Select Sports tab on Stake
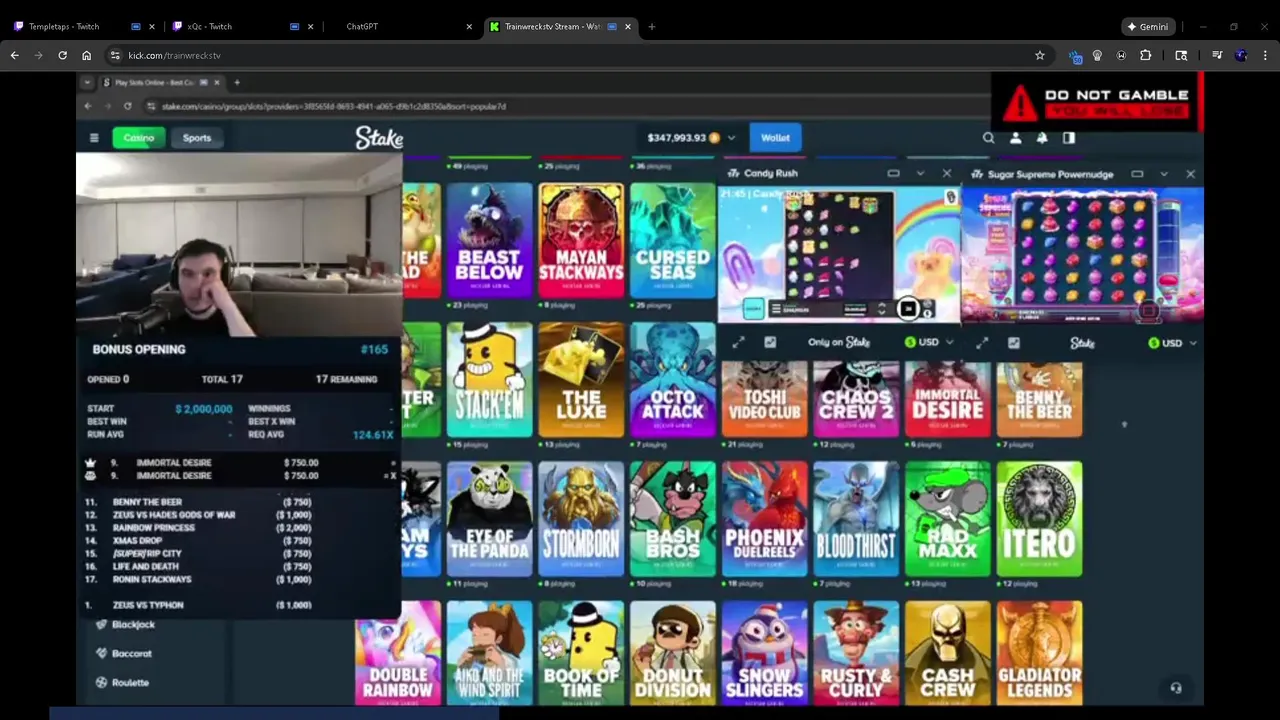This screenshot has height=720, width=1280. point(197,138)
